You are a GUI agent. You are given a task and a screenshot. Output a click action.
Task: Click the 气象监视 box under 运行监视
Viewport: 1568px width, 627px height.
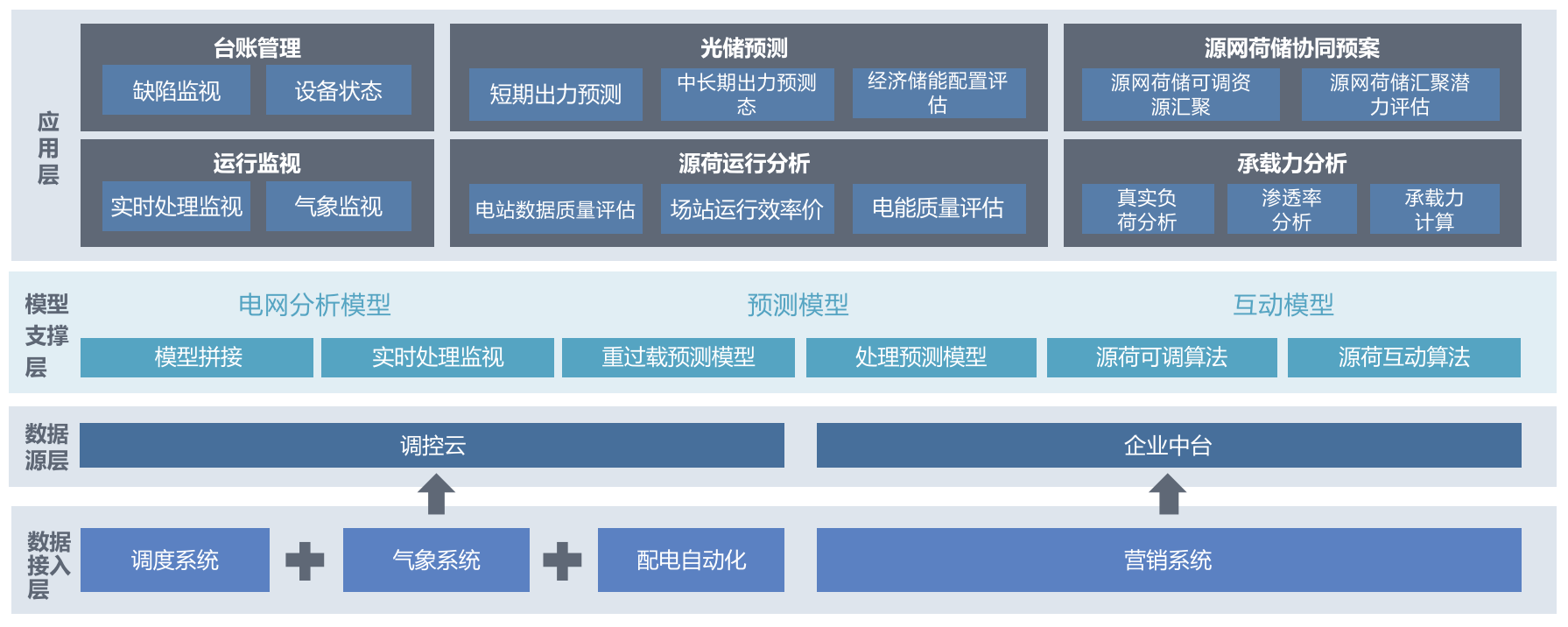[x=338, y=207]
